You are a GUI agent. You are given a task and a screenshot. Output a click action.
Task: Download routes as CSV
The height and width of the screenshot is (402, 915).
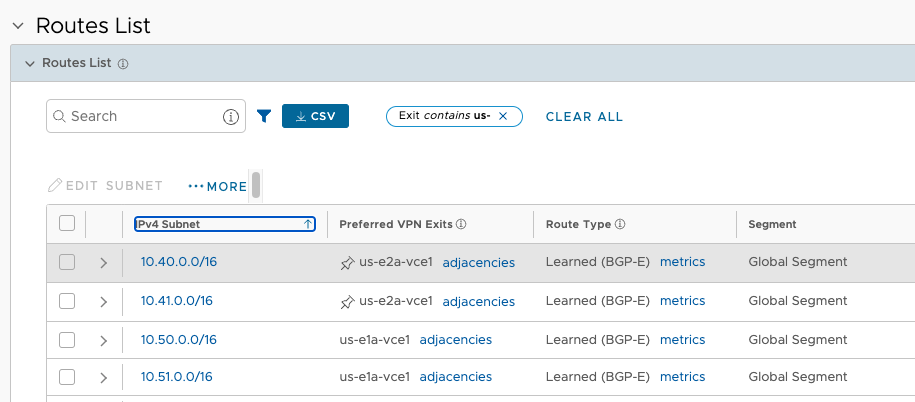(x=315, y=116)
